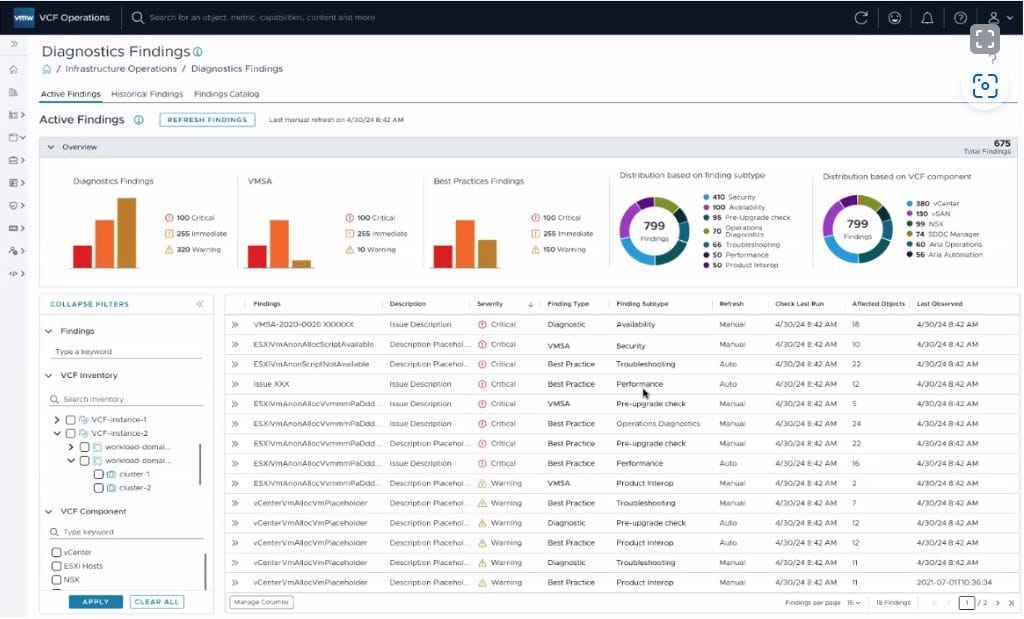1024x619 pixels.
Task: Click the home icon in breadcrumb
Action: [46, 69]
